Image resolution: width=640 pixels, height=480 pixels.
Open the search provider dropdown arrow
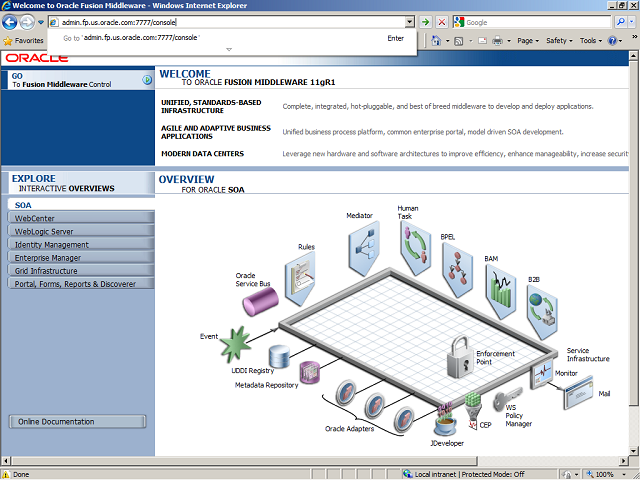tap(632, 22)
